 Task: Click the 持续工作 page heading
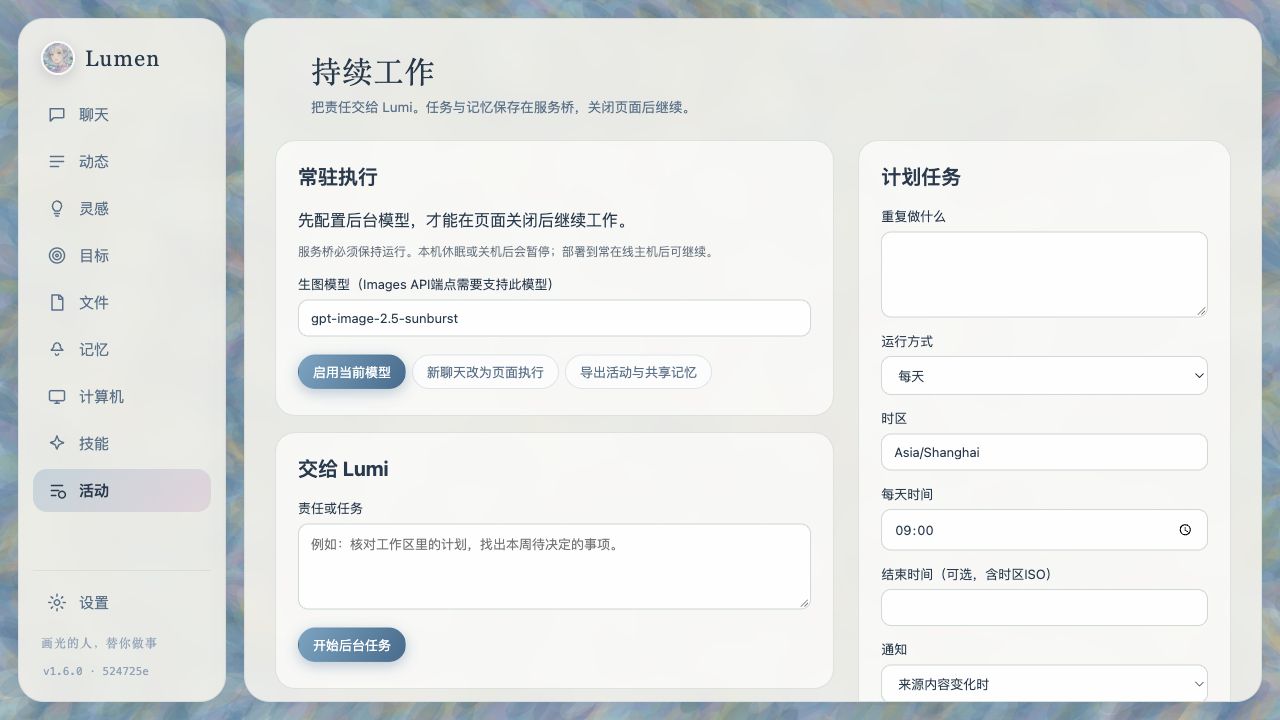pos(372,72)
